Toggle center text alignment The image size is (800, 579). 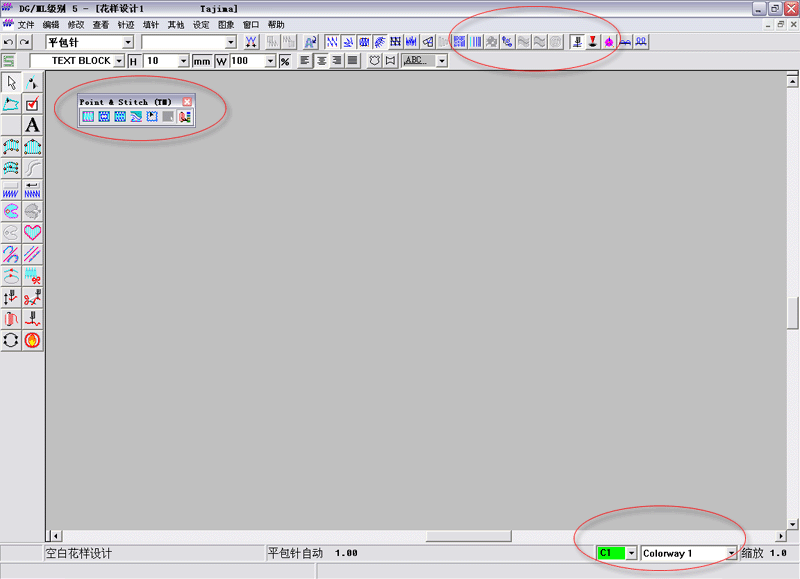click(321, 61)
